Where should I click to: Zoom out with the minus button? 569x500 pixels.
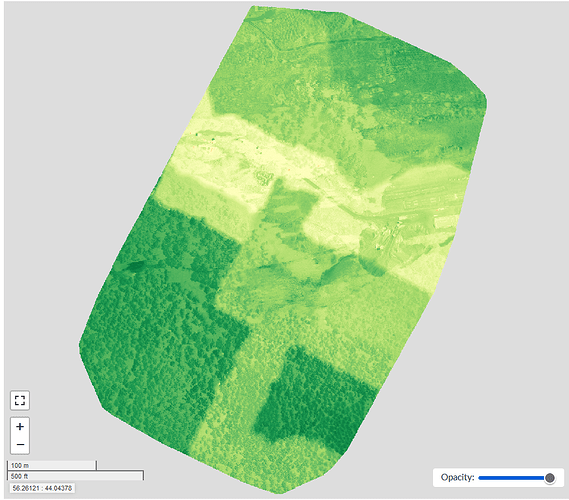pyautogui.click(x=20, y=445)
